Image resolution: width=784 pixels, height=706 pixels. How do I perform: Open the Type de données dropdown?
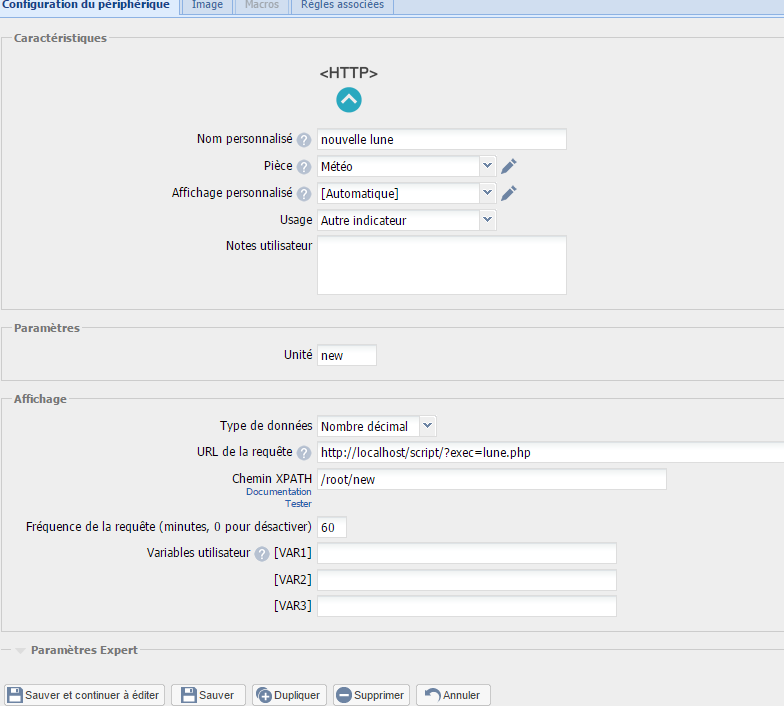click(x=376, y=426)
